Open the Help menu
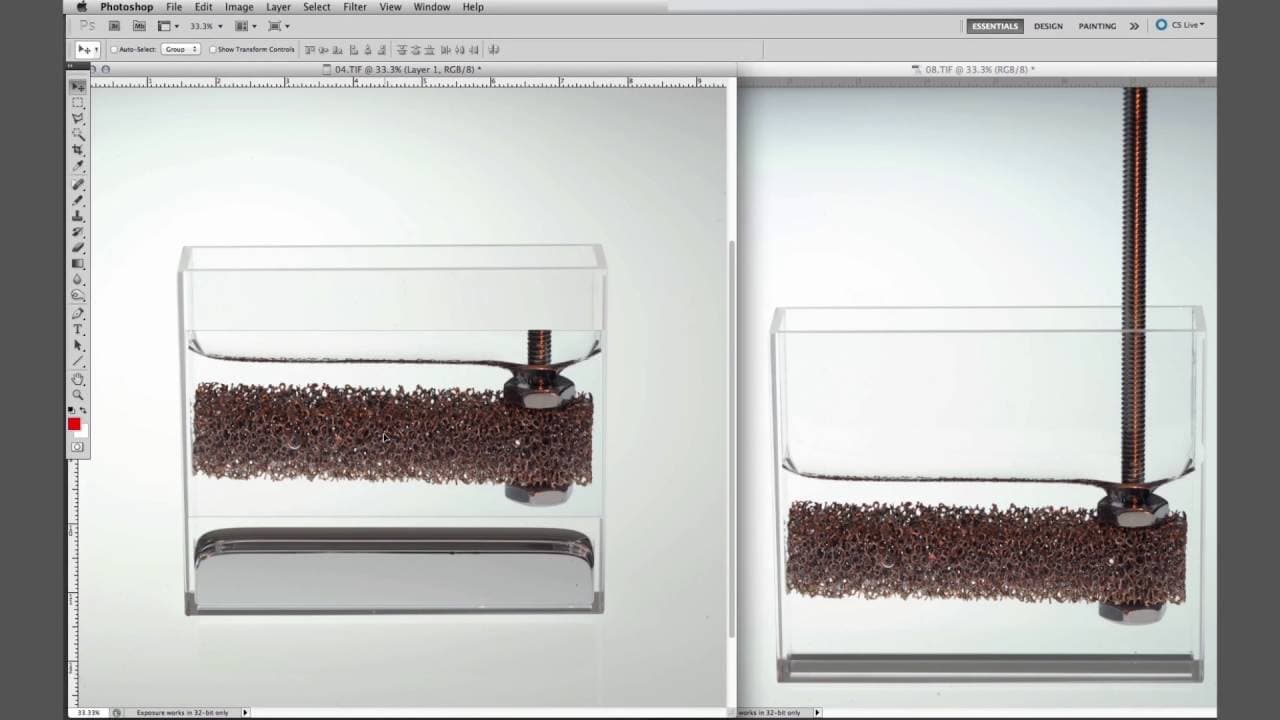This screenshot has height=720, width=1280. tap(473, 7)
